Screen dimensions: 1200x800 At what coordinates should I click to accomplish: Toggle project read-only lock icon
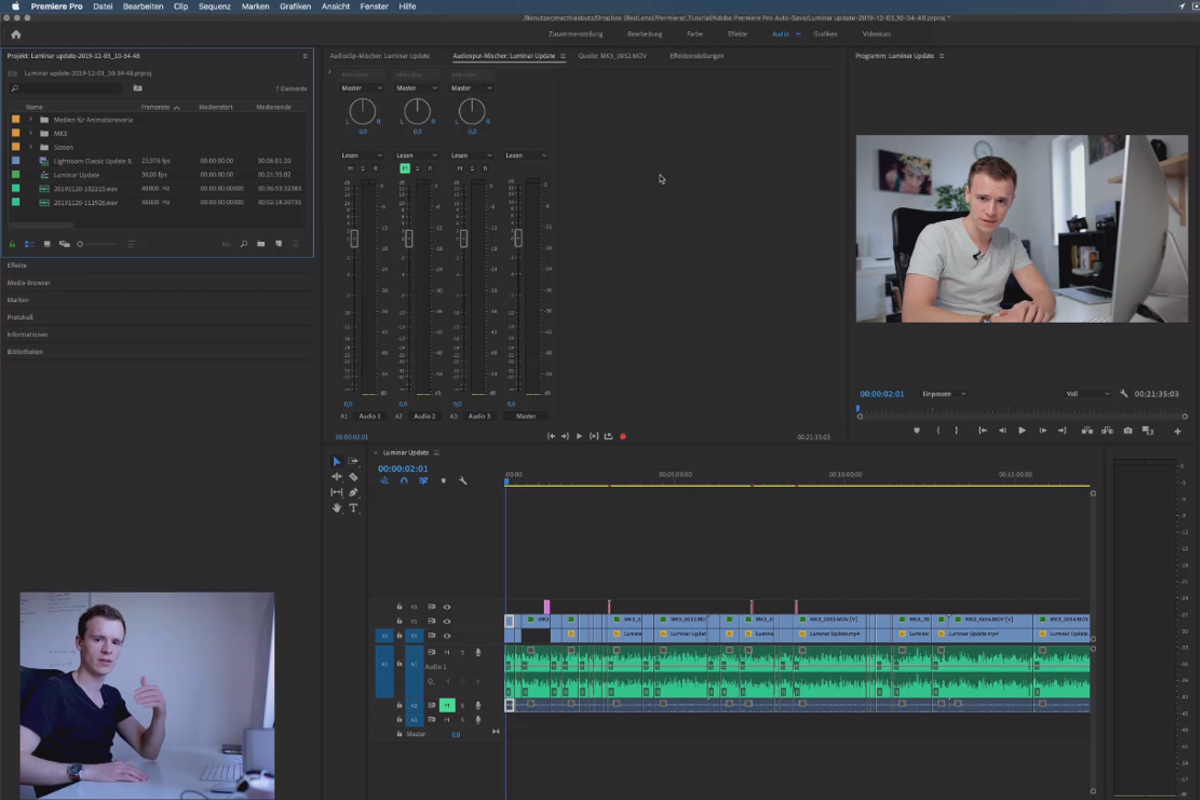tap(12, 244)
